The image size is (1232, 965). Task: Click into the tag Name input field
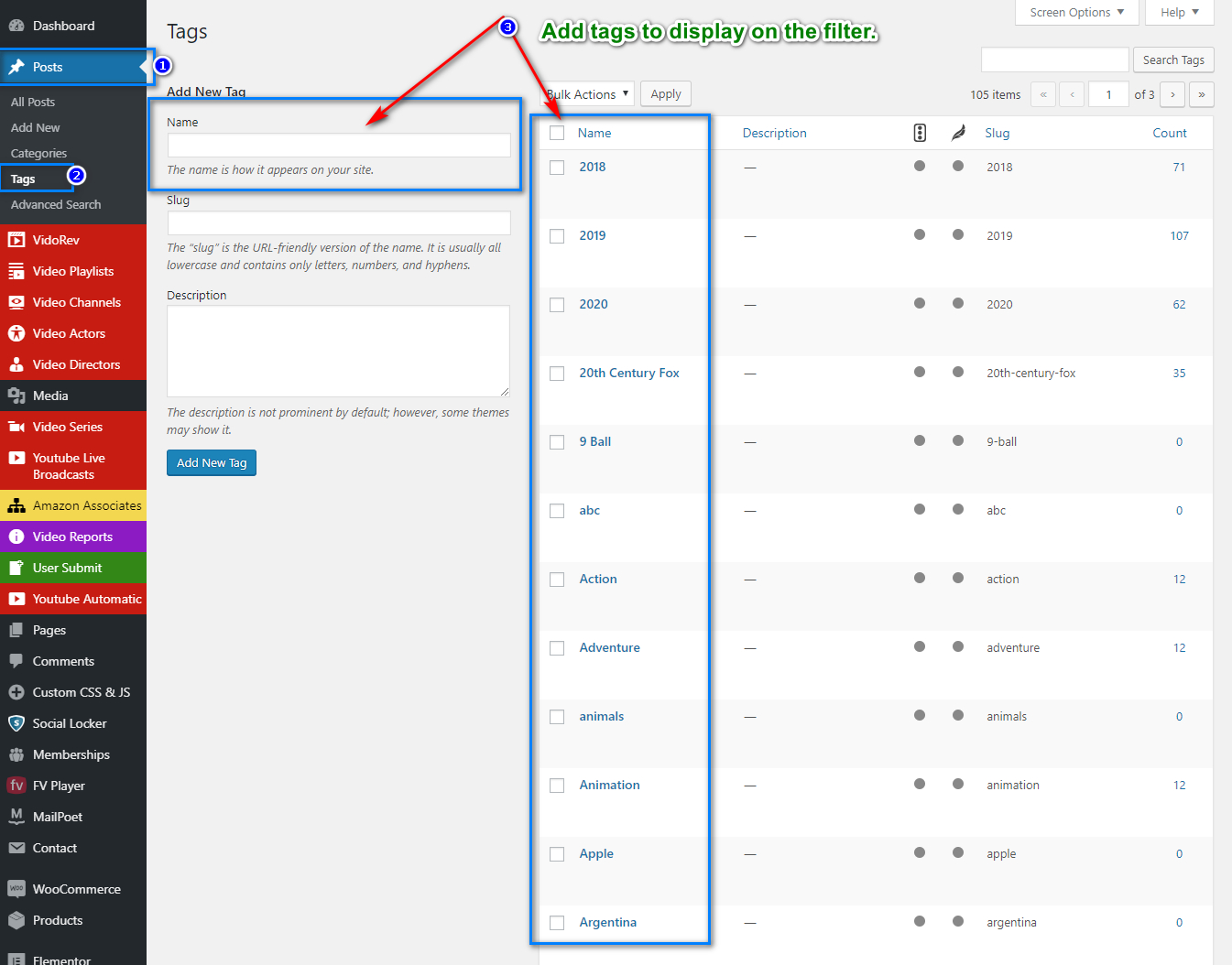pyautogui.click(x=339, y=145)
